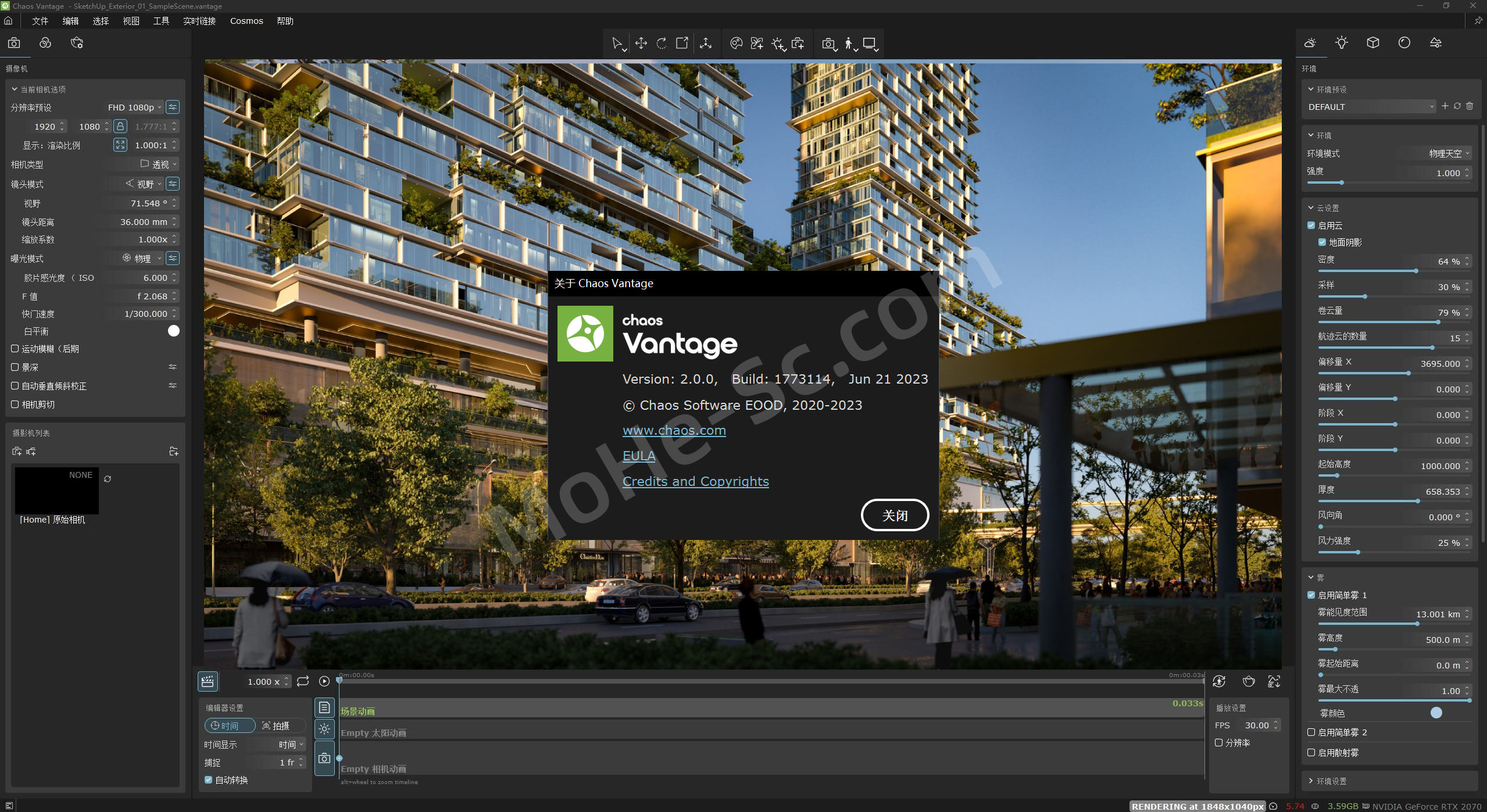Image resolution: width=1487 pixels, height=812 pixels.
Task: Enable depth of field 景深 checkbox
Action: coord(15,367)
